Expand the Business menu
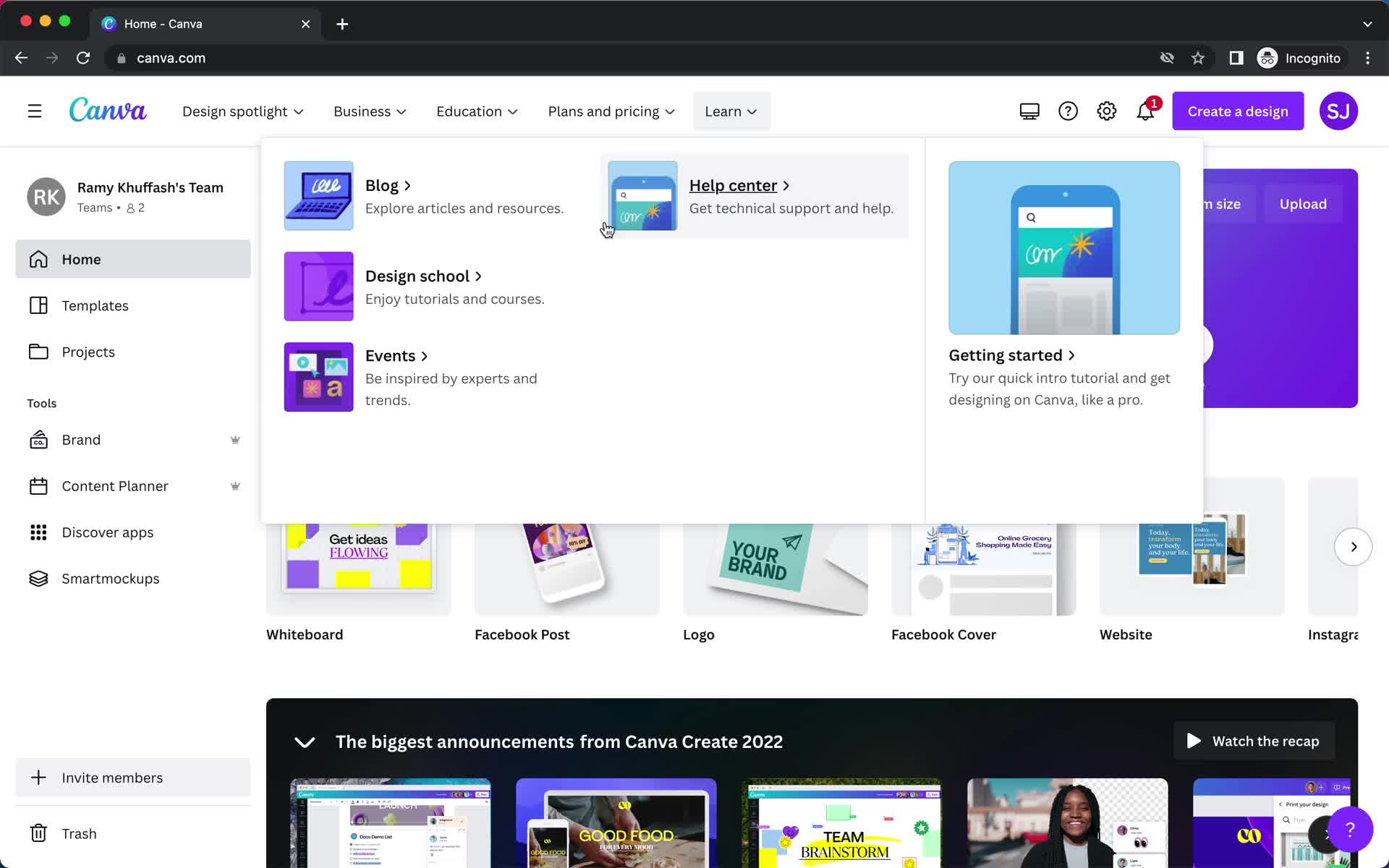Screen dimensions: 1389x868 tap(370, 111)
